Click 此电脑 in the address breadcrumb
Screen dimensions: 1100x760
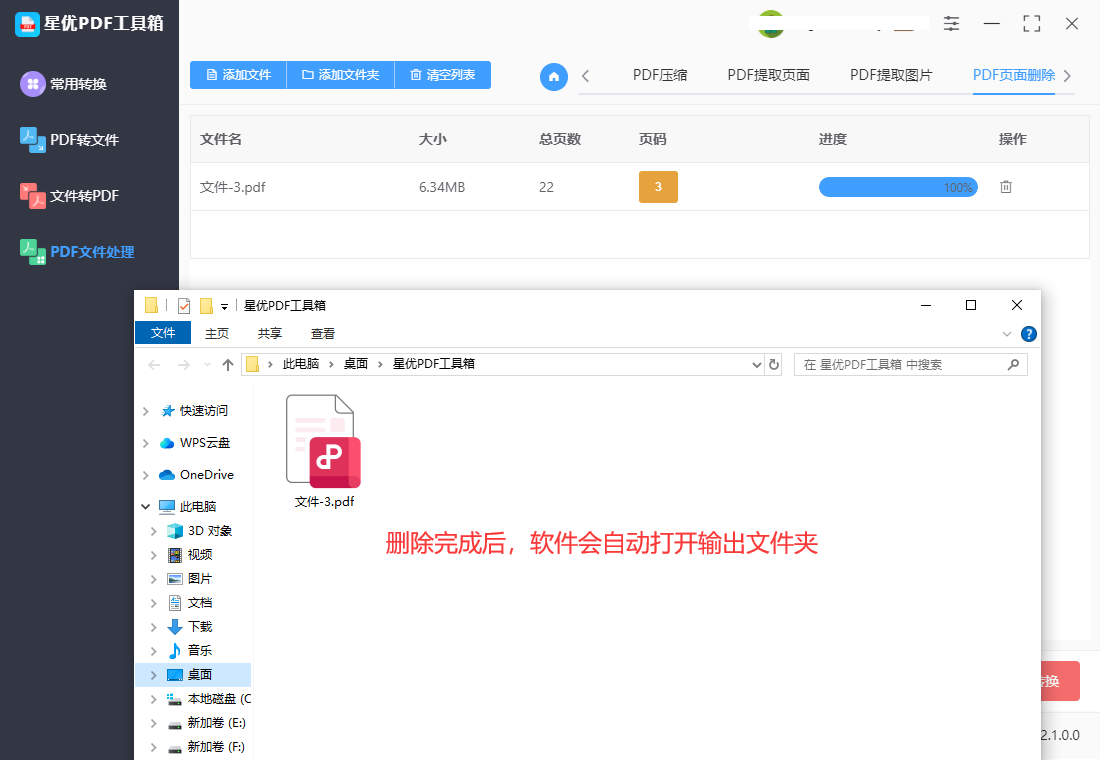point(300,364)
